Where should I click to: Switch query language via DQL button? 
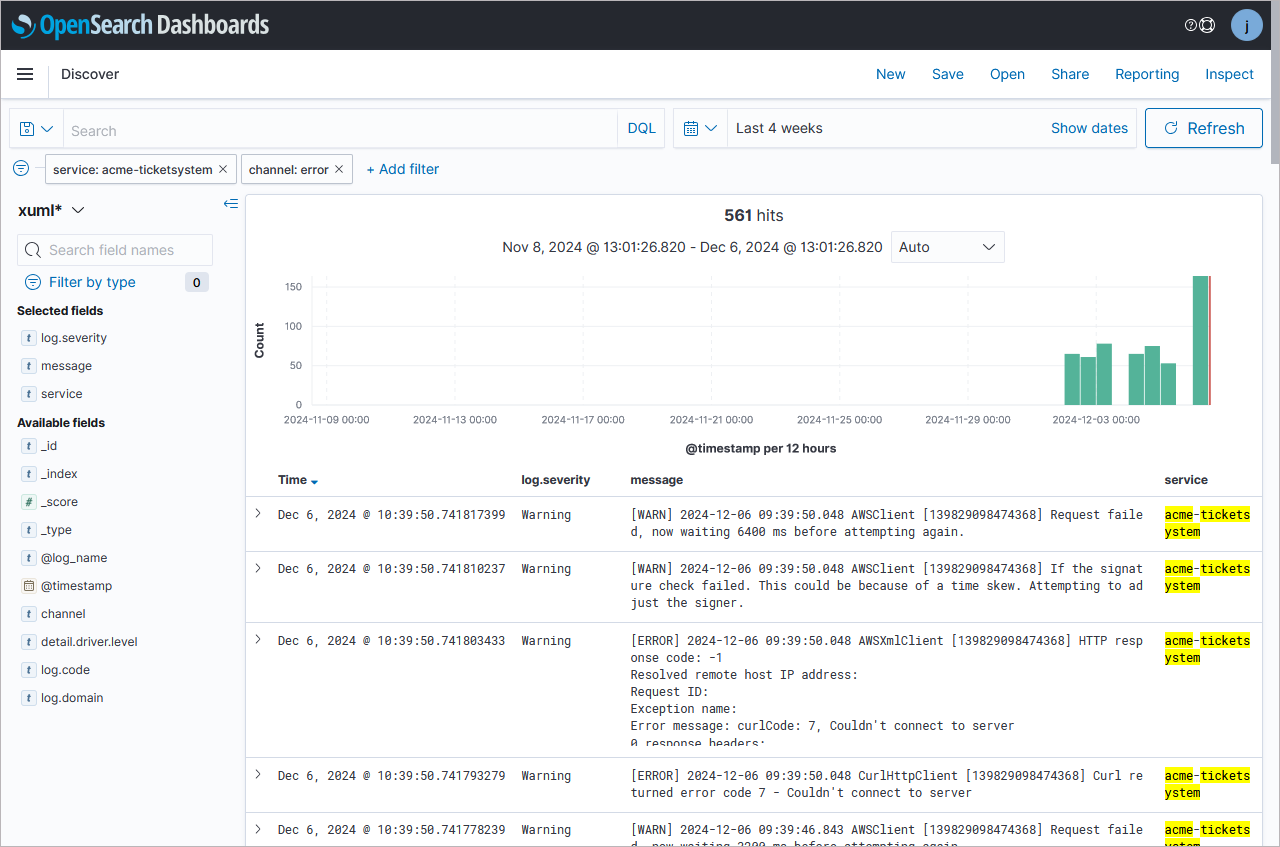[641, 128]
